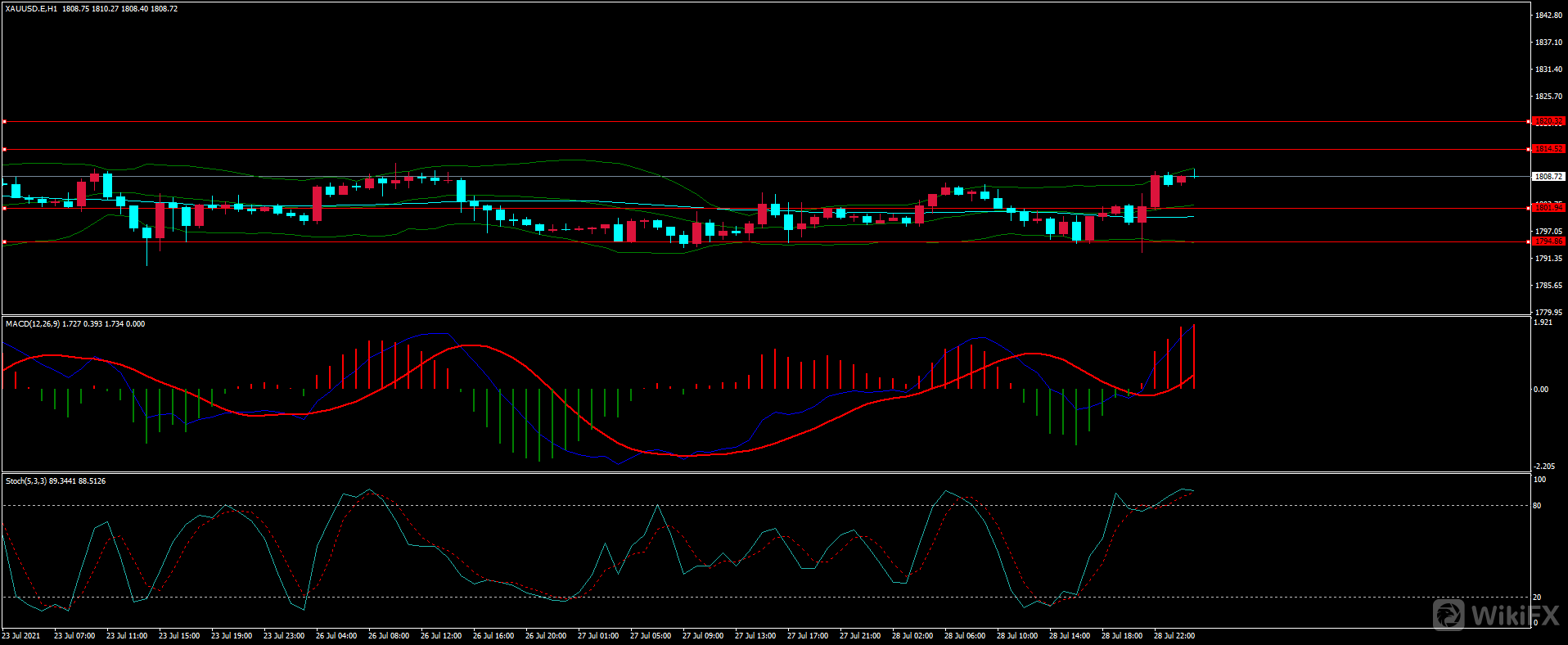Click the latest tallest red MACD histogram bar
The width and height of the screenshot is (1568, 645).
tap(1194, 356)
